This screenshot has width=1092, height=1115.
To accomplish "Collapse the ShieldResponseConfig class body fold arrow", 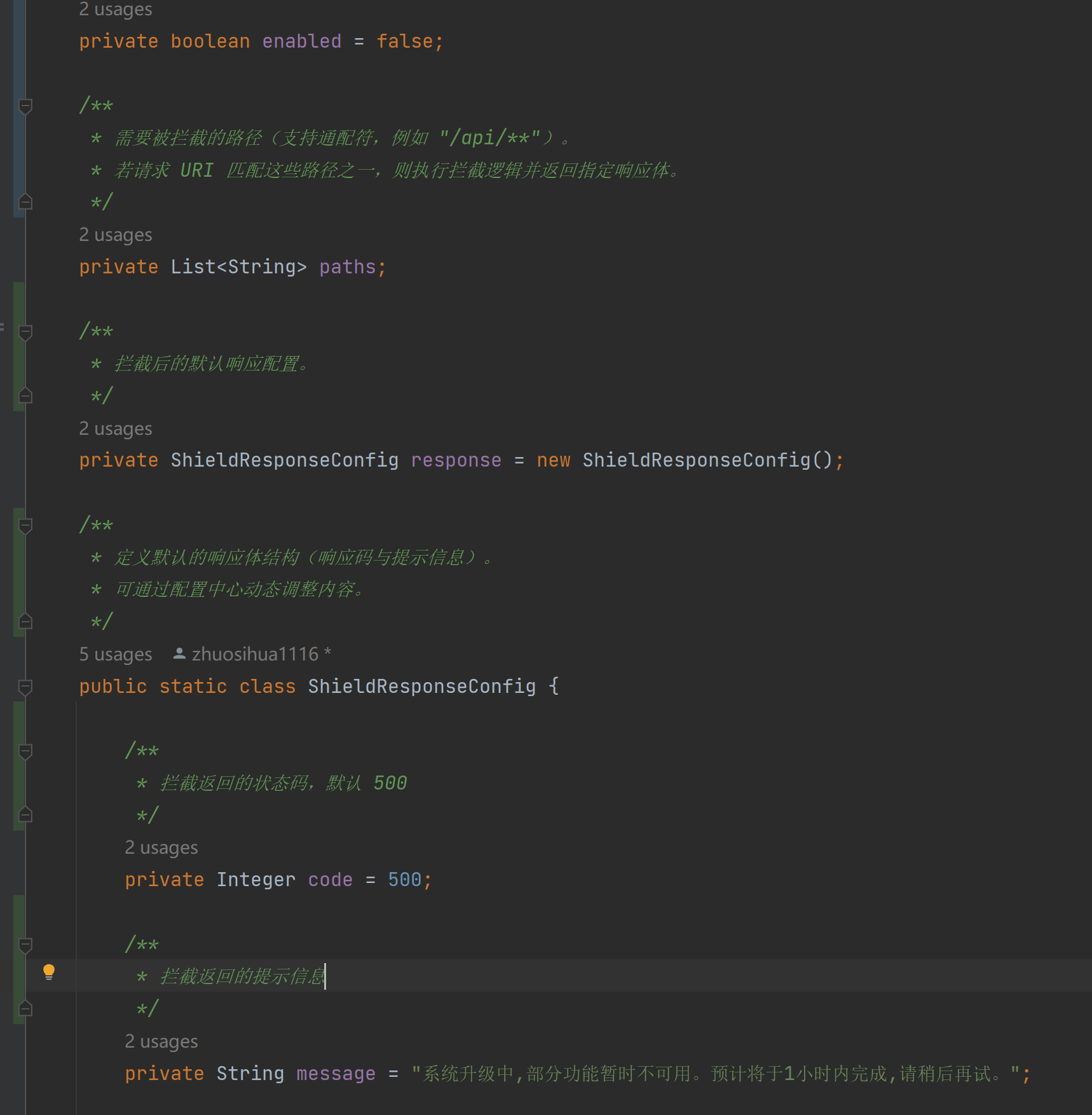I will (25, 687).
